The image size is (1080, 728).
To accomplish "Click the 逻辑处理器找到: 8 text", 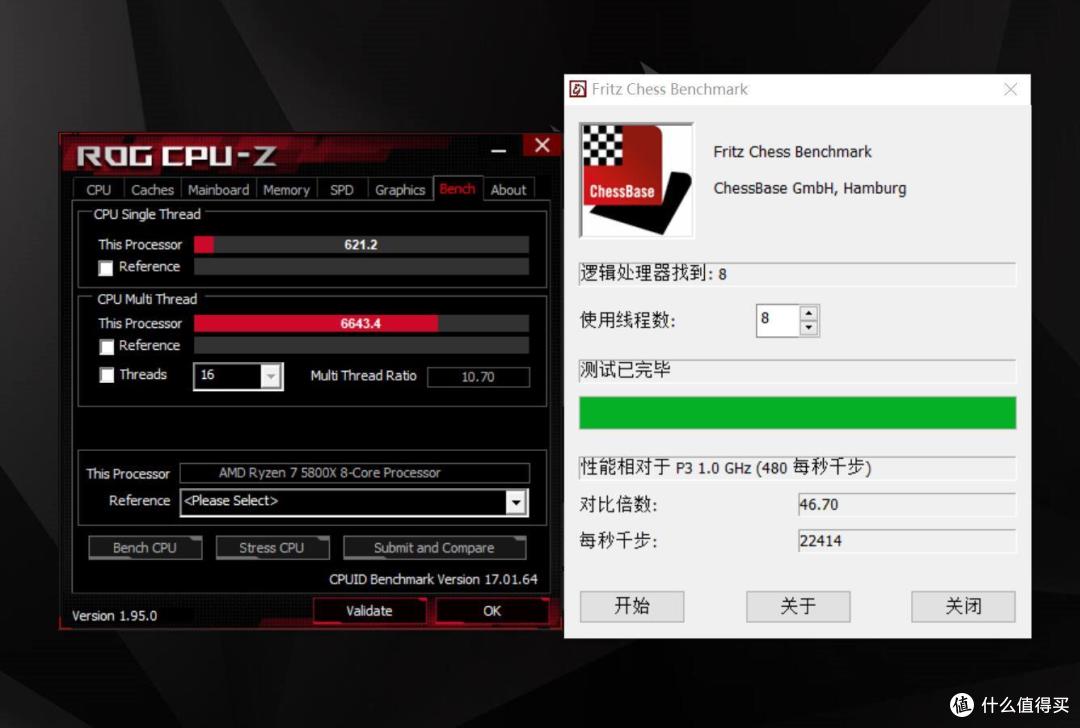I will (653, 273).
